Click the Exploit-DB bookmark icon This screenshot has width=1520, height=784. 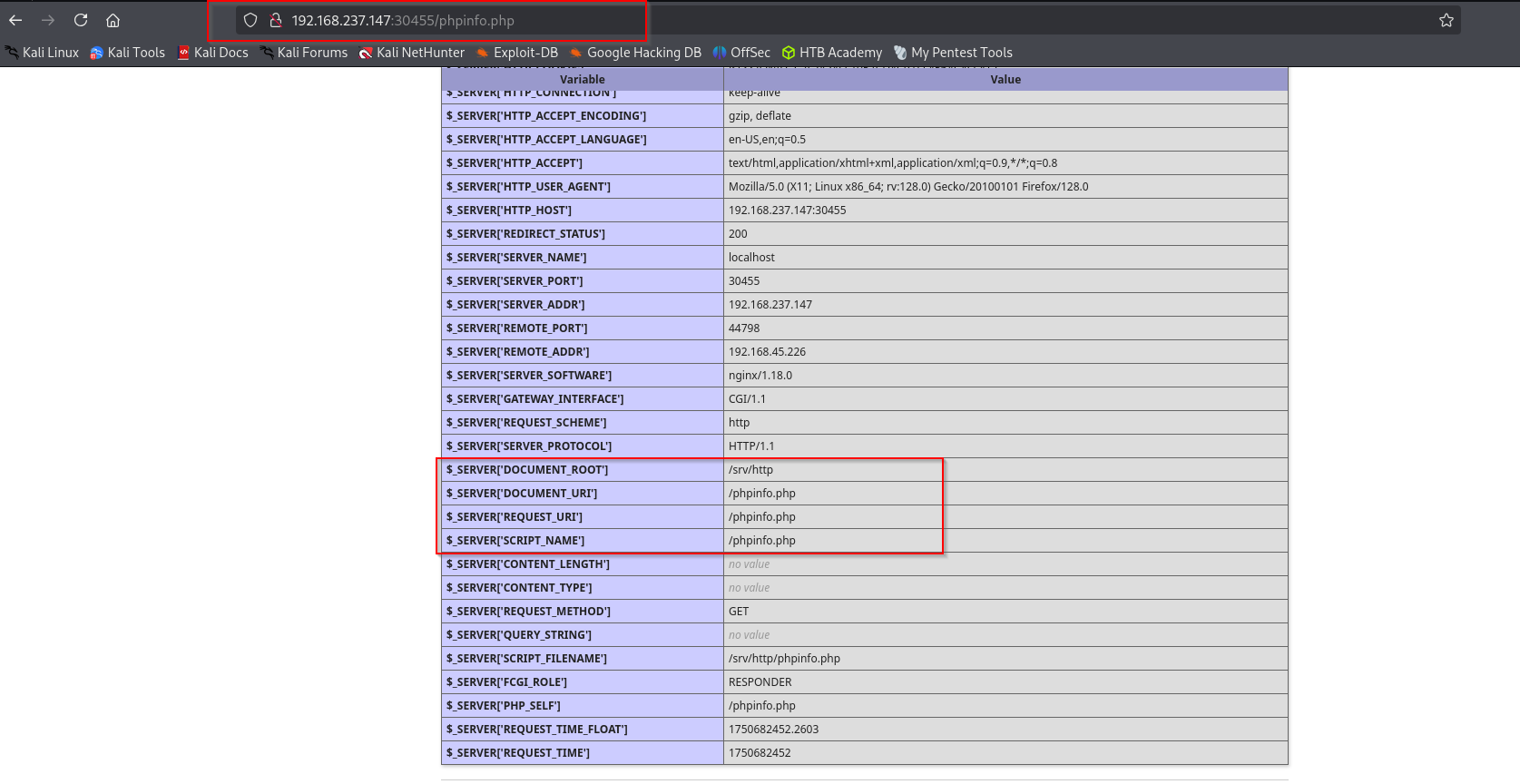click(483, 53)
